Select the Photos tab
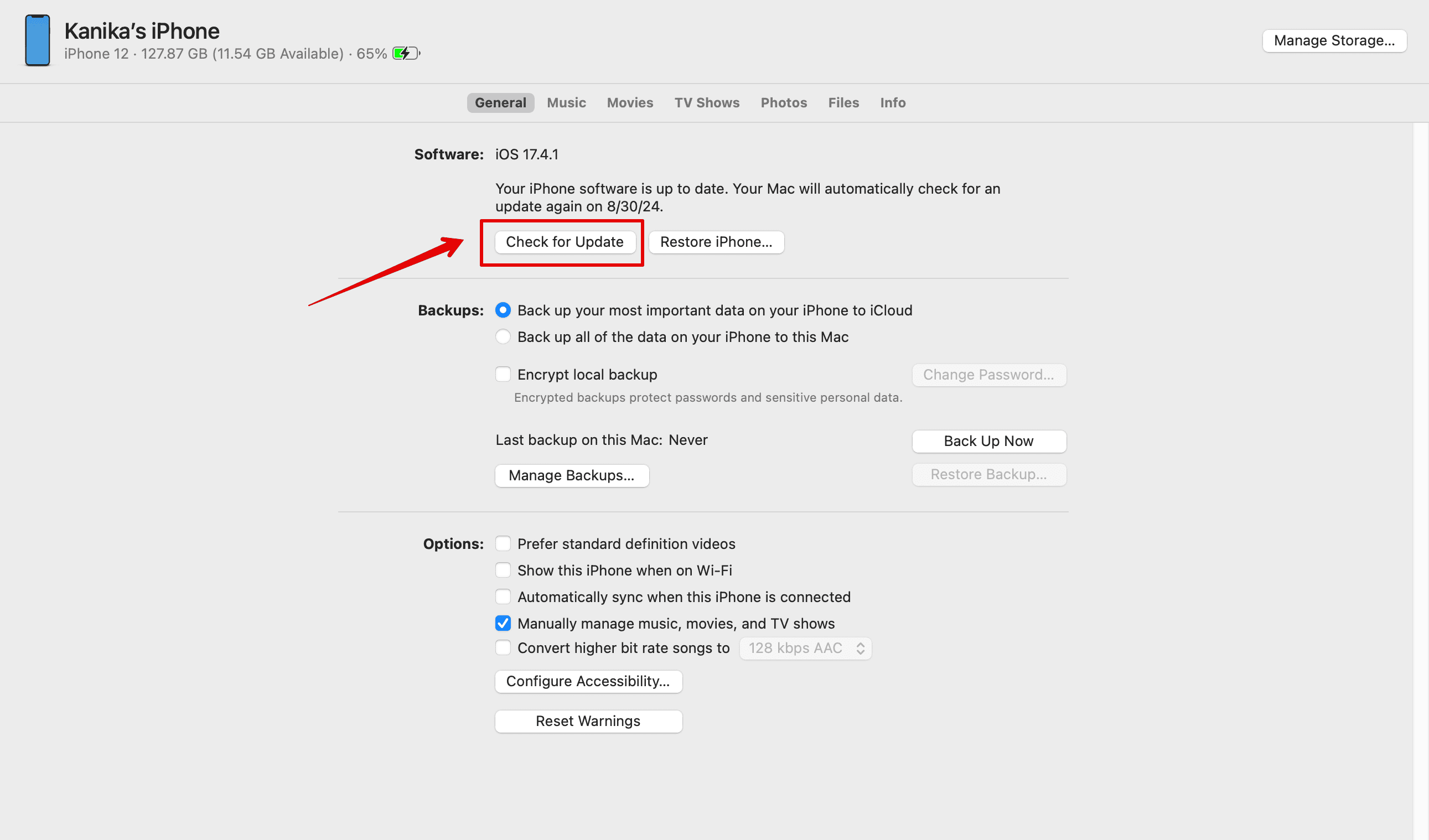Image resolution: width=1429 pixels, height=840 pixels. 783,102
